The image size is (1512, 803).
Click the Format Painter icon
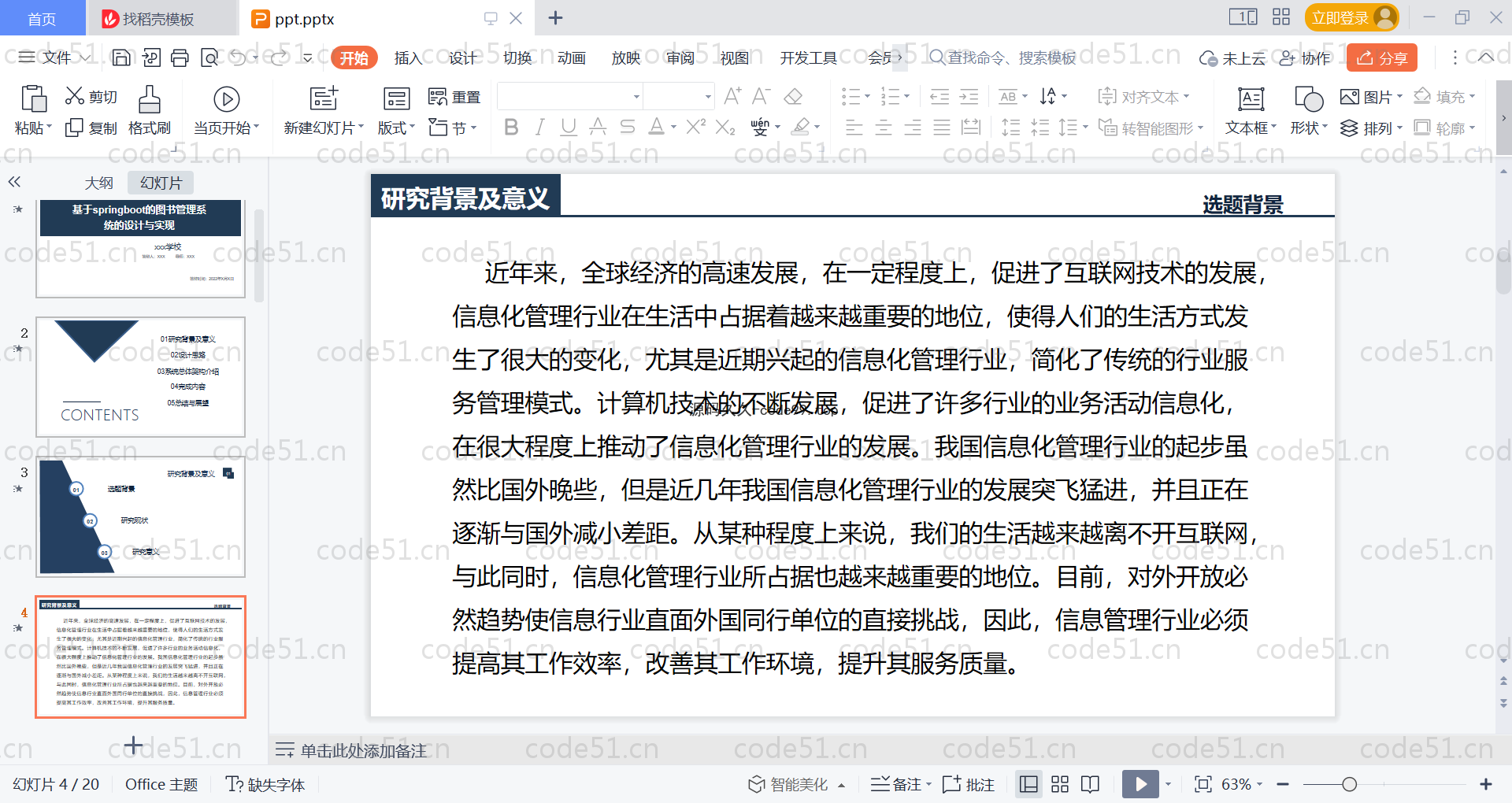149,100
